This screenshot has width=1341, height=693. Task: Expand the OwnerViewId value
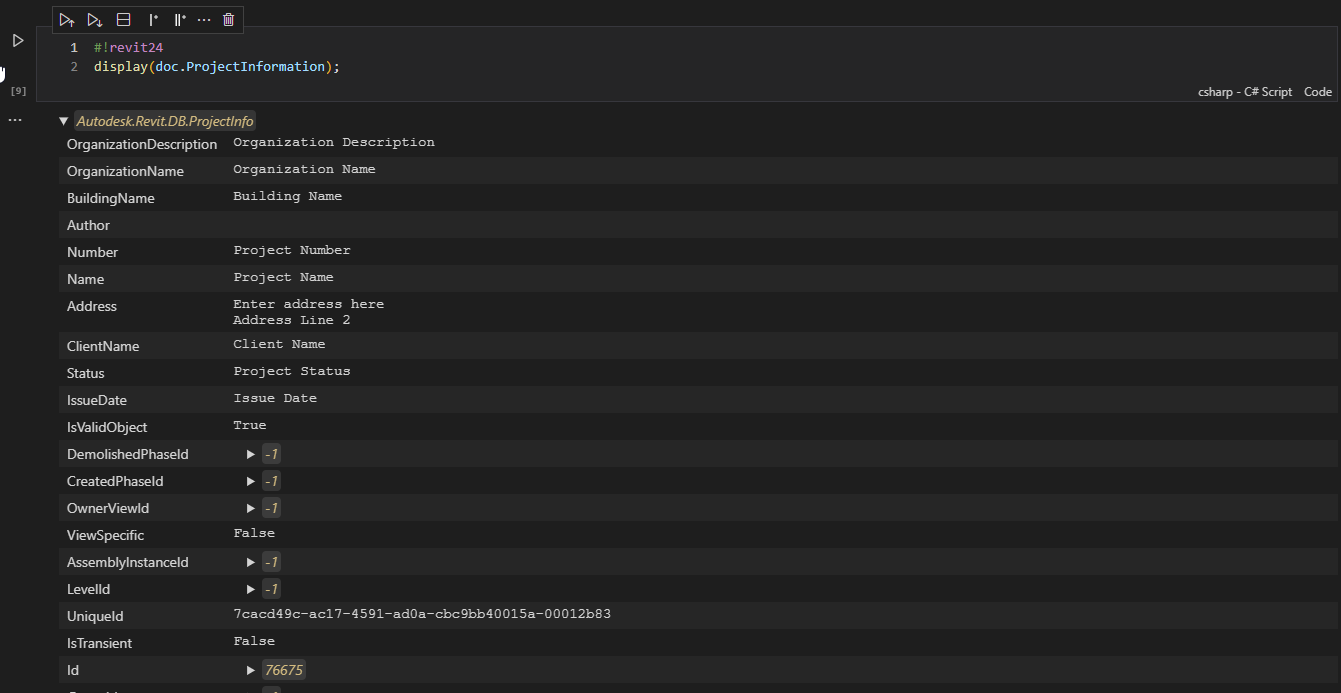coord(251,508)
